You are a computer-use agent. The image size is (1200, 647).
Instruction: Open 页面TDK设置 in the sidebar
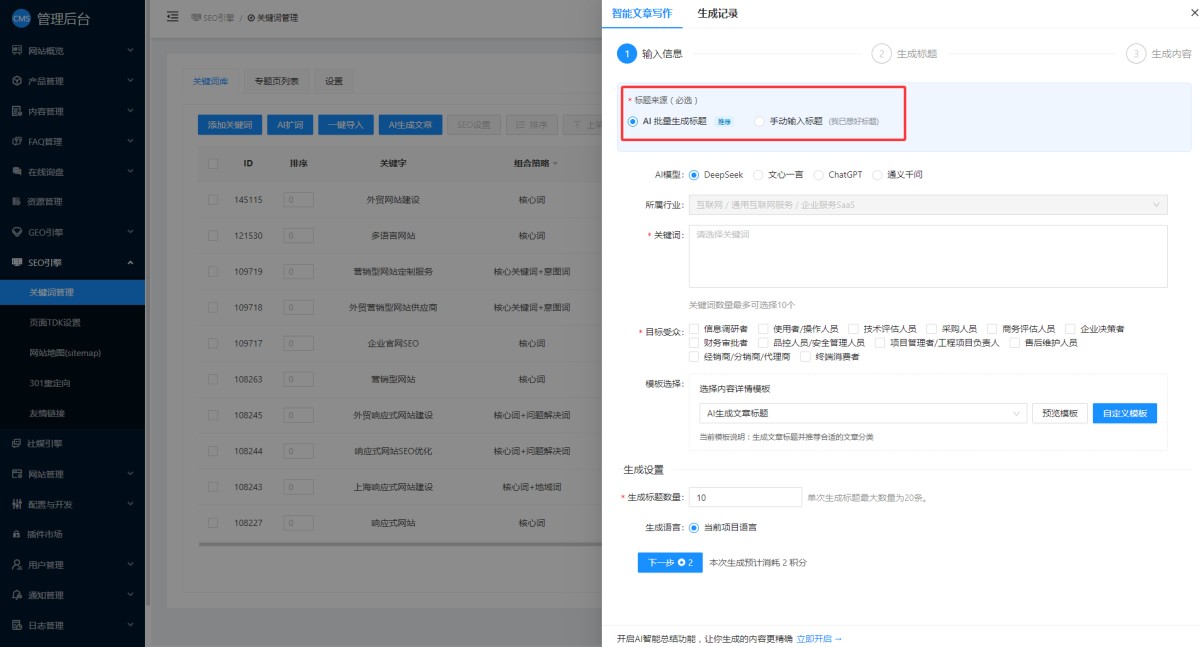point(55,322)
